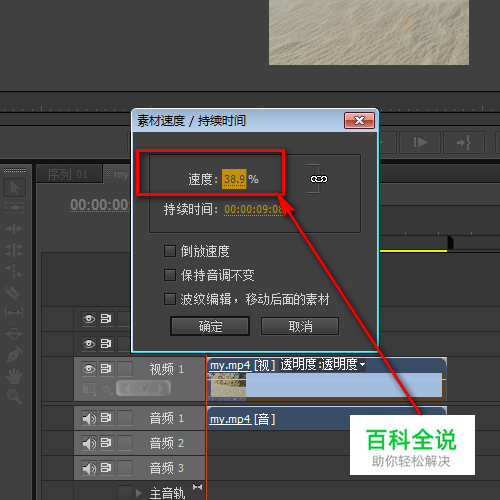Screen dimensions: 500x500
Task: Select the Track Select tool
Action: 14,208
